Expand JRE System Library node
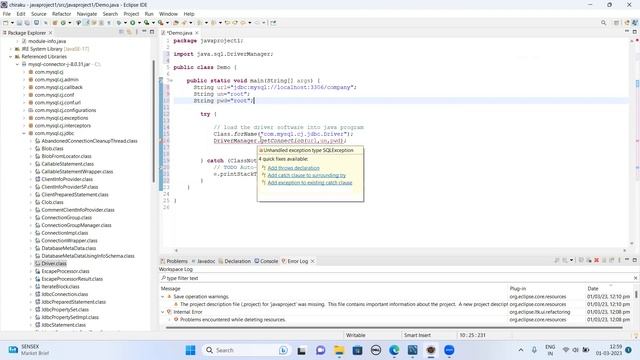Image resolution: width=640 pixels, height=360 pixels. (11, 49)
